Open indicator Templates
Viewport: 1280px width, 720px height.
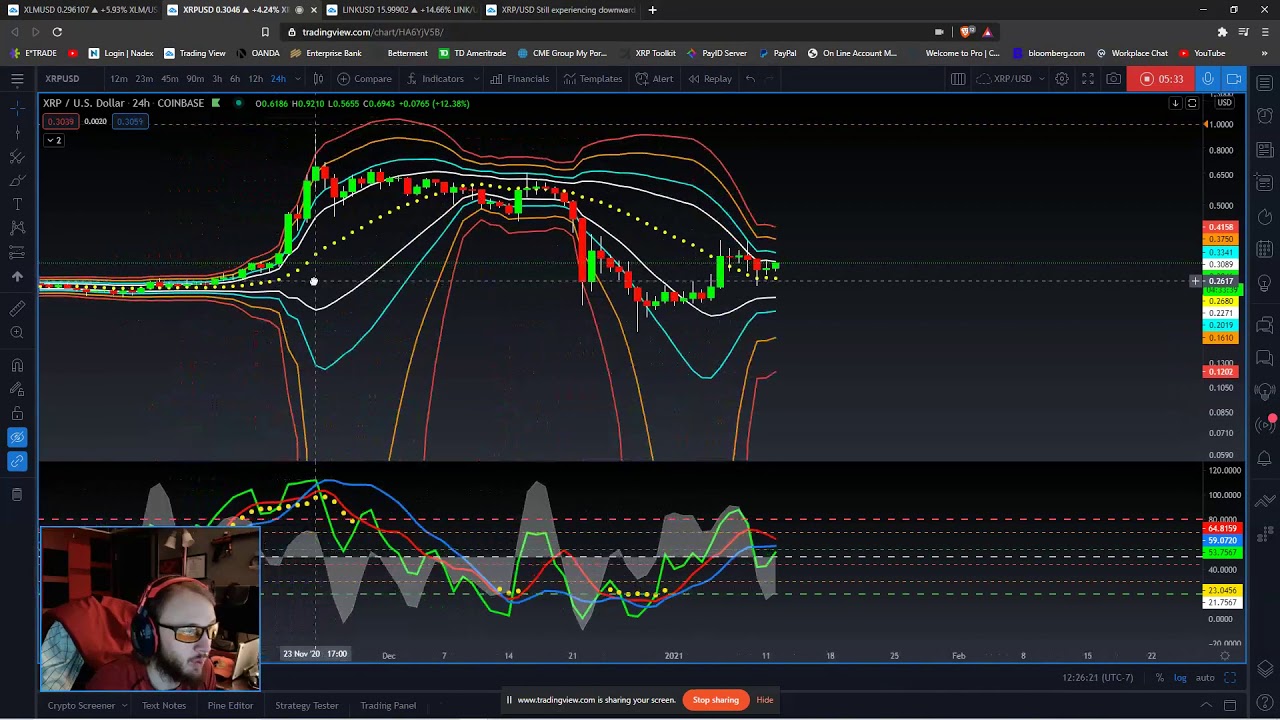[592, 79]
